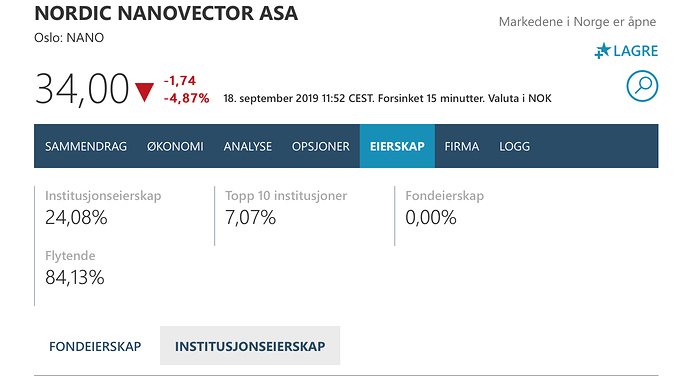
Task: Click the Institusjonseierskap 24,08% statistic
Action: 103,207
